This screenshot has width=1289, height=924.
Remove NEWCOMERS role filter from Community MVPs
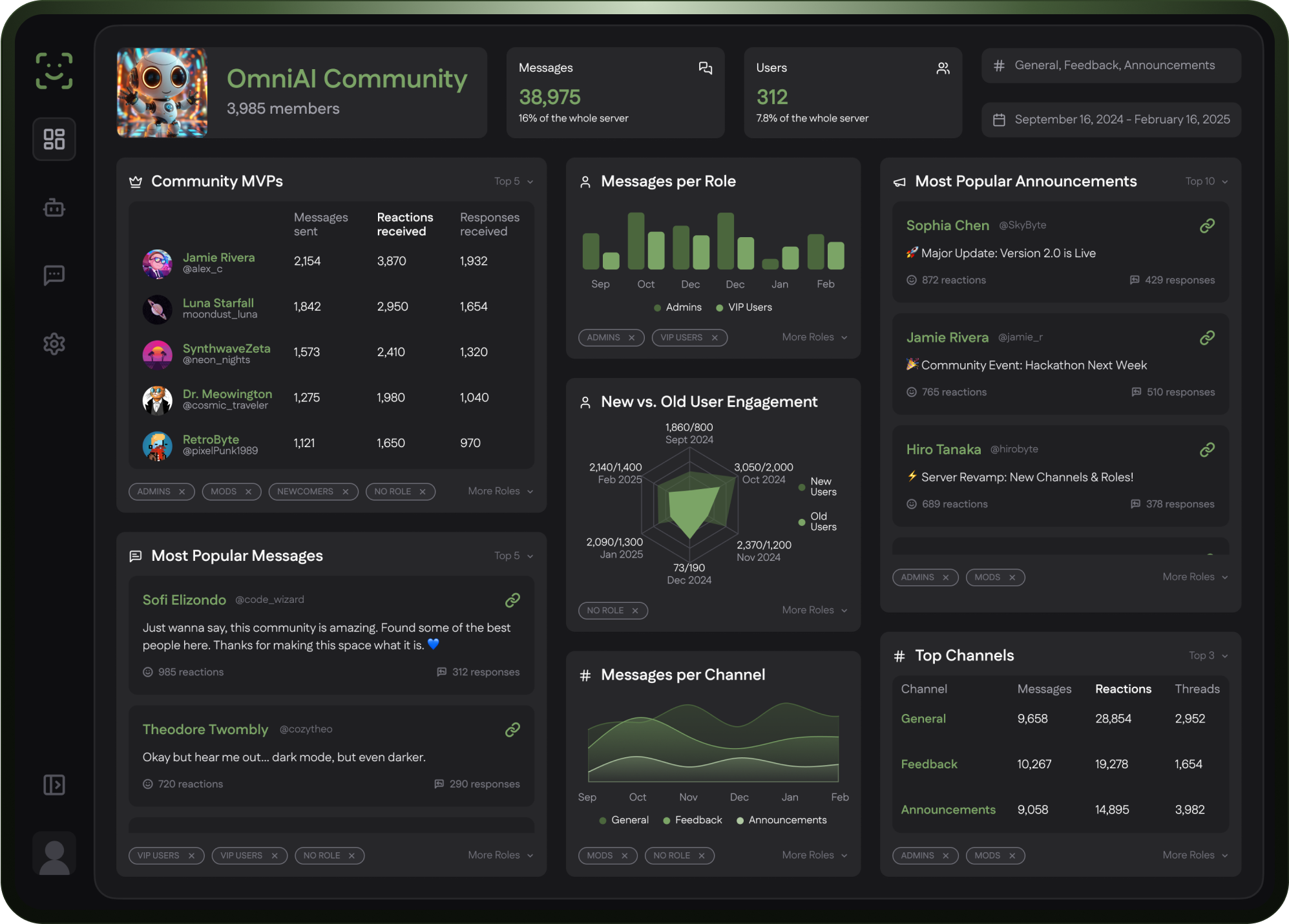tap(346, 492)
